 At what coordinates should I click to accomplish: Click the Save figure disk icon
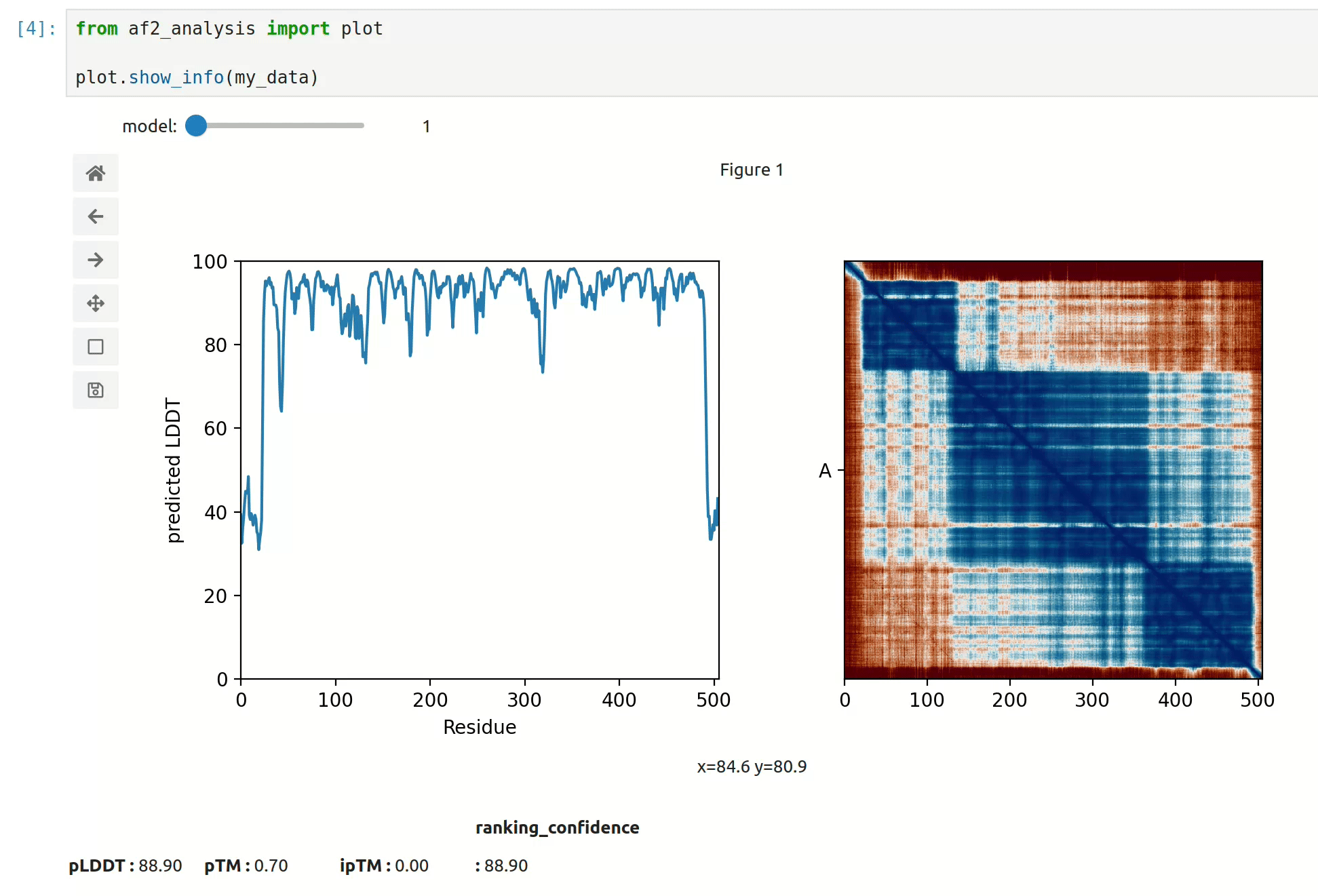[96, 390]
